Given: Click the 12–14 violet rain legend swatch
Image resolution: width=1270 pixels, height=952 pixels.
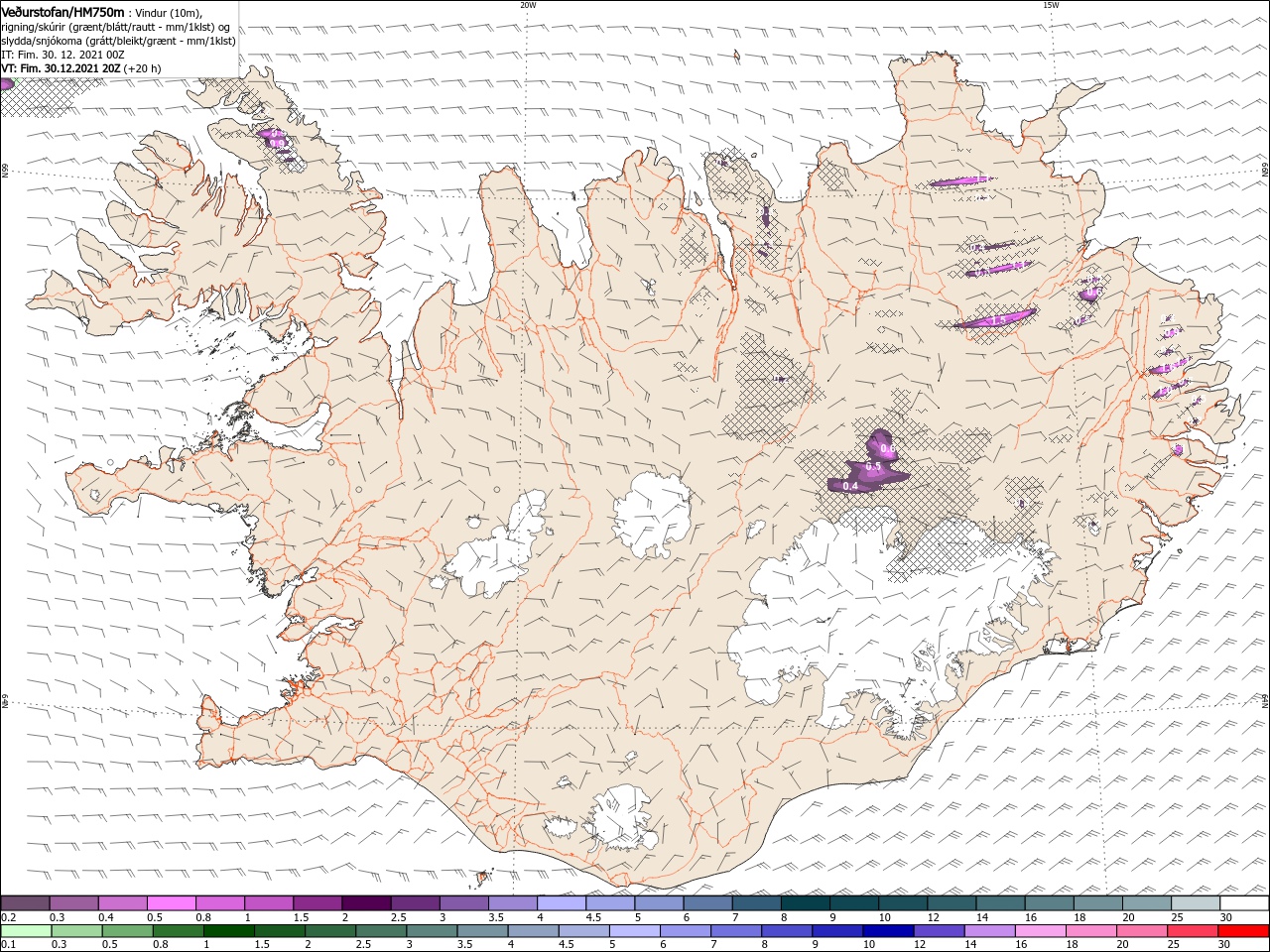Looking at the screenshot, I should 939,931.
